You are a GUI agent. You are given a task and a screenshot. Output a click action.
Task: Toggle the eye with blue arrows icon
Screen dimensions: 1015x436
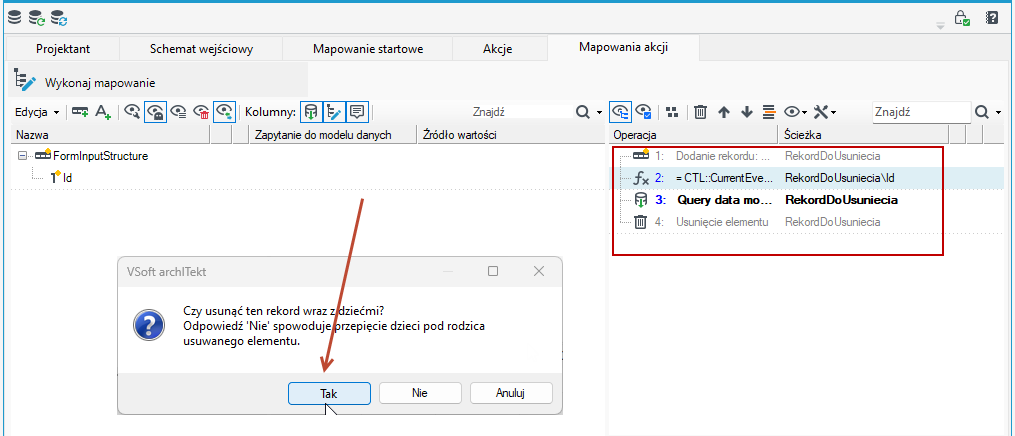225,112
